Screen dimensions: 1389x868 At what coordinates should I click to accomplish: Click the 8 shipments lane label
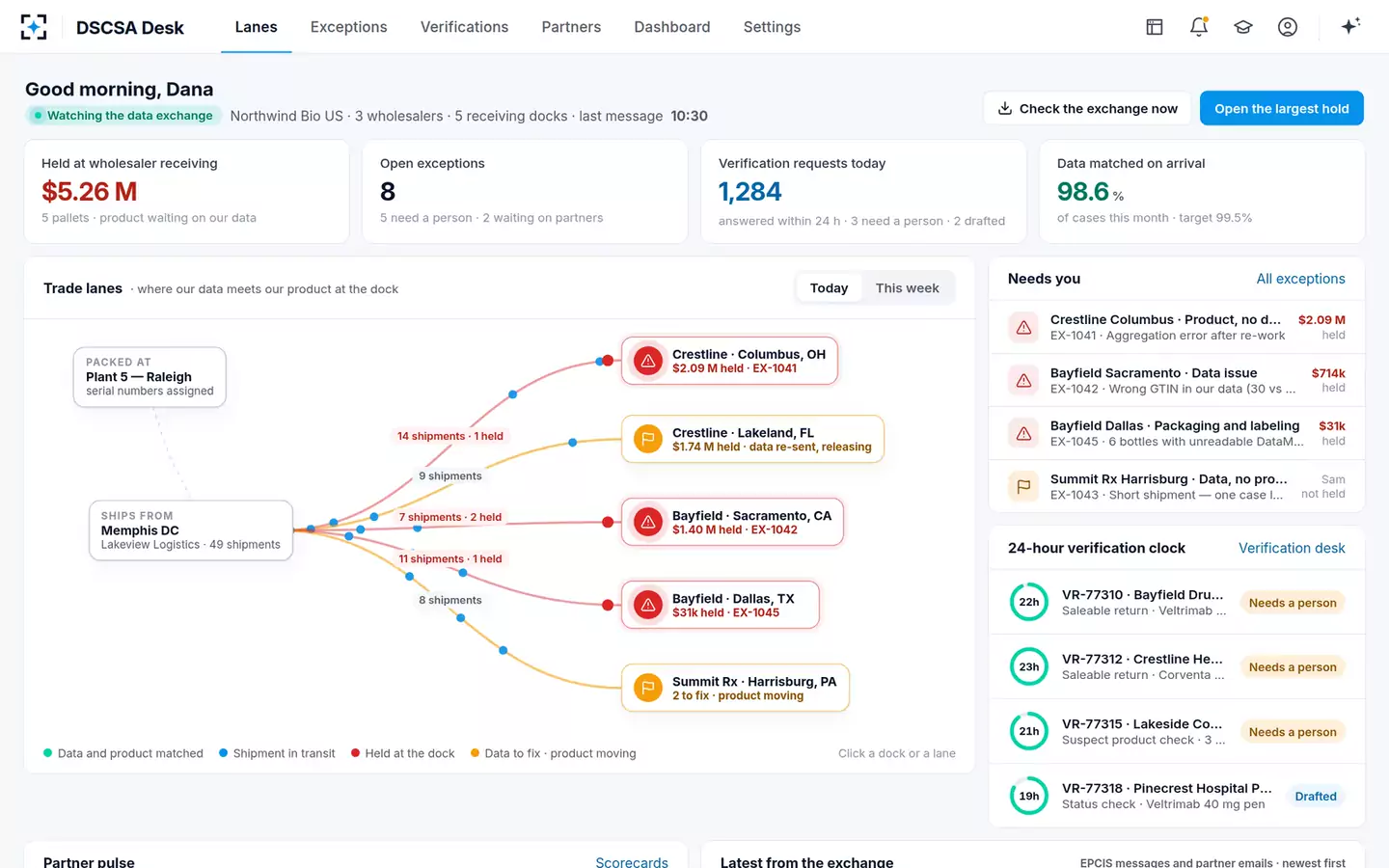coord(450,600)
